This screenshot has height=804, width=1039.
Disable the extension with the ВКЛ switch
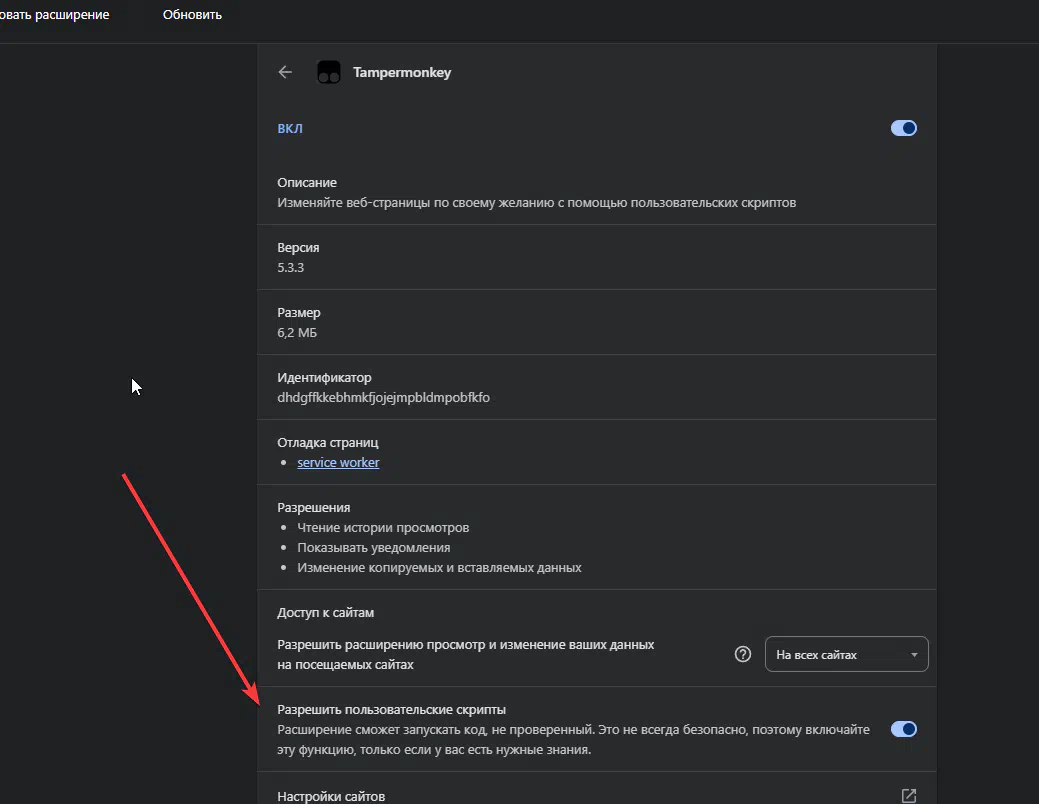point(903,128)
